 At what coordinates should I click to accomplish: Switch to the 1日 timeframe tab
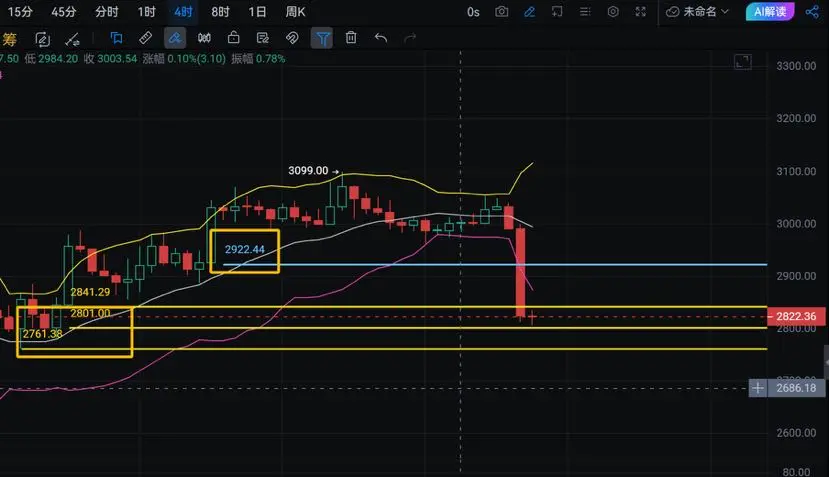click(257, 12)
